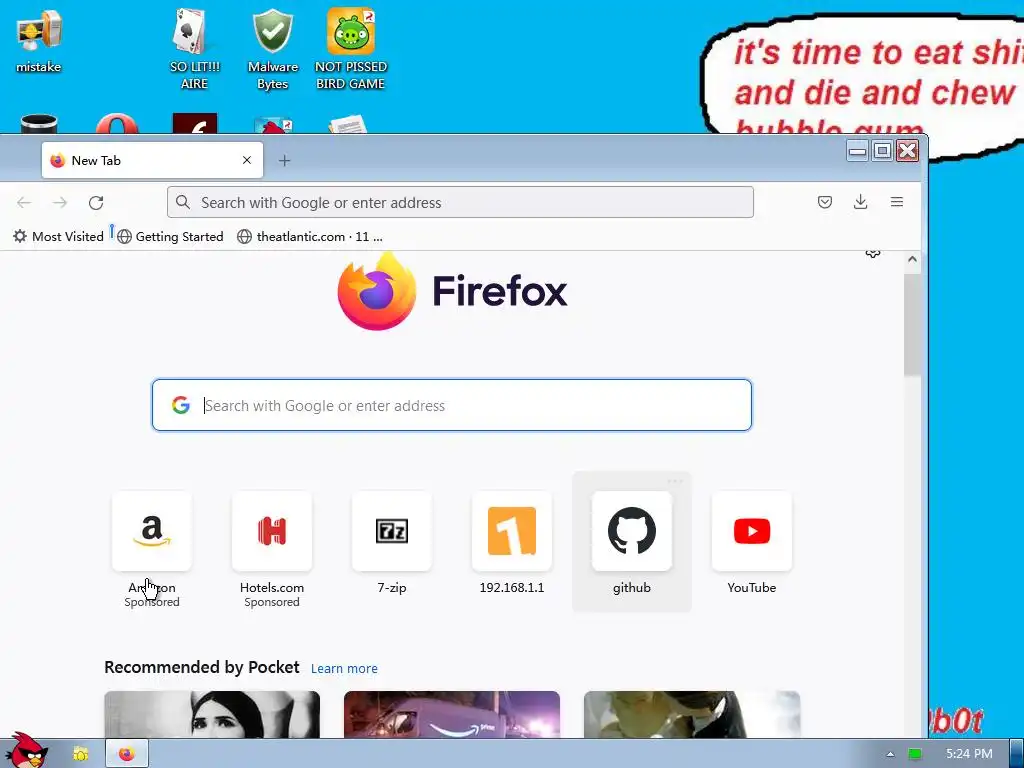
Task: Open the Pocket story with Amazon van
Action: [452, 714]
